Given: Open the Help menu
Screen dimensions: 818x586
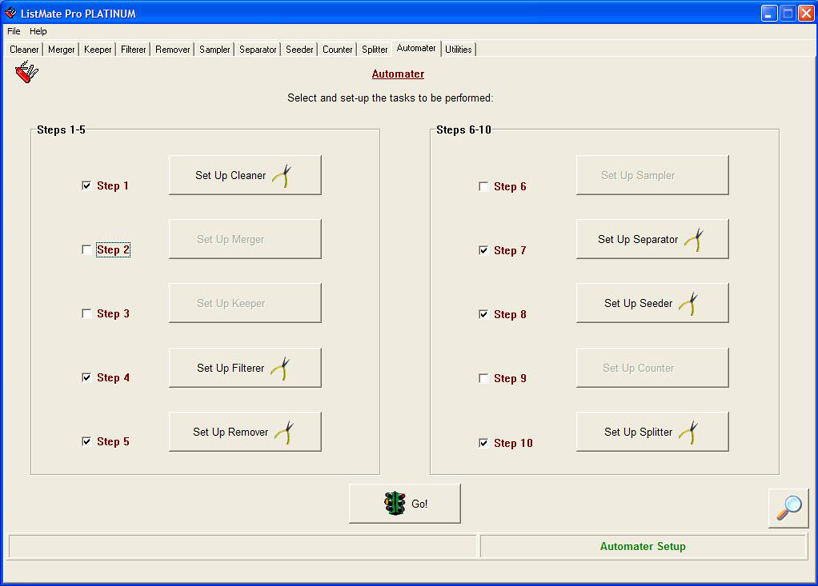Looking at the screenshot, I should pyautogui.click(x=38, y=31).
